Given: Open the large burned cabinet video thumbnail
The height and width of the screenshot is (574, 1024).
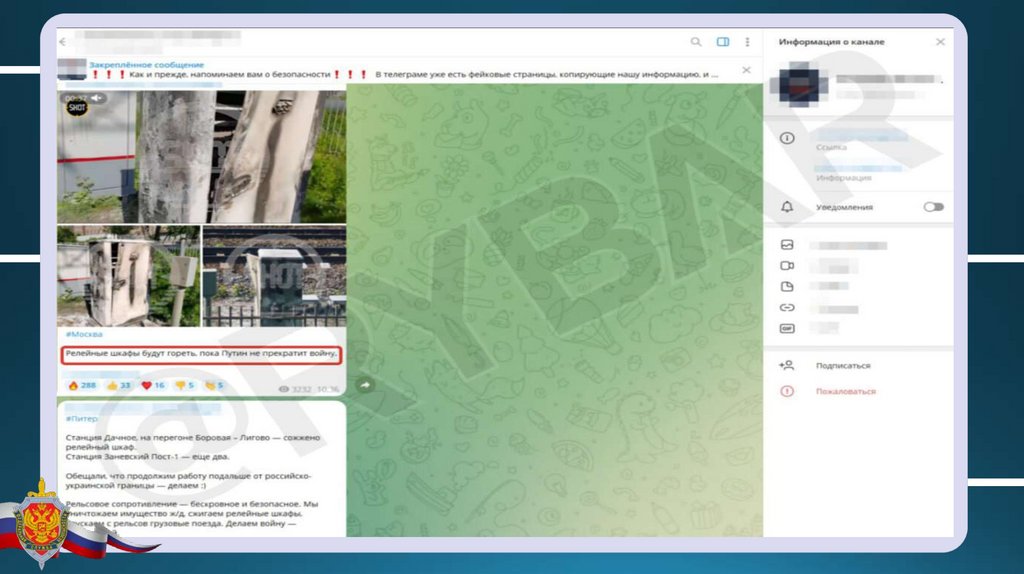Looking at the screenshot, I should (201, 157).
